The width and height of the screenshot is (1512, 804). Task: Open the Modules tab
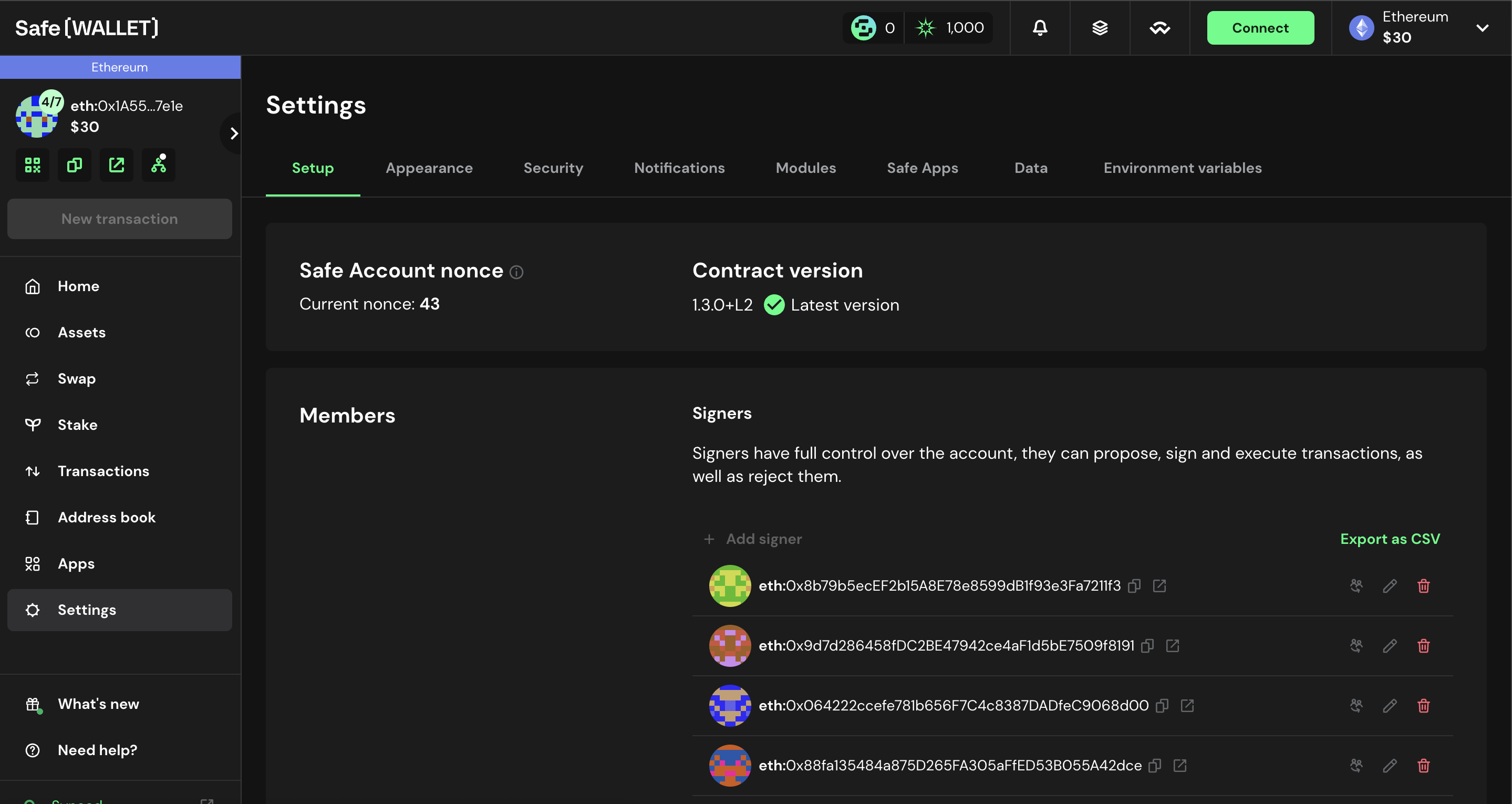coord(805,168)
